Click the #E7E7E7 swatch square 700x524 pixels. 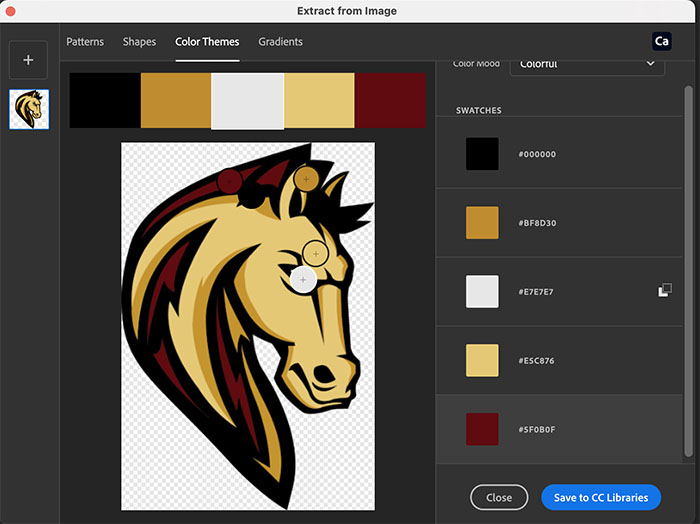[482, 291]
